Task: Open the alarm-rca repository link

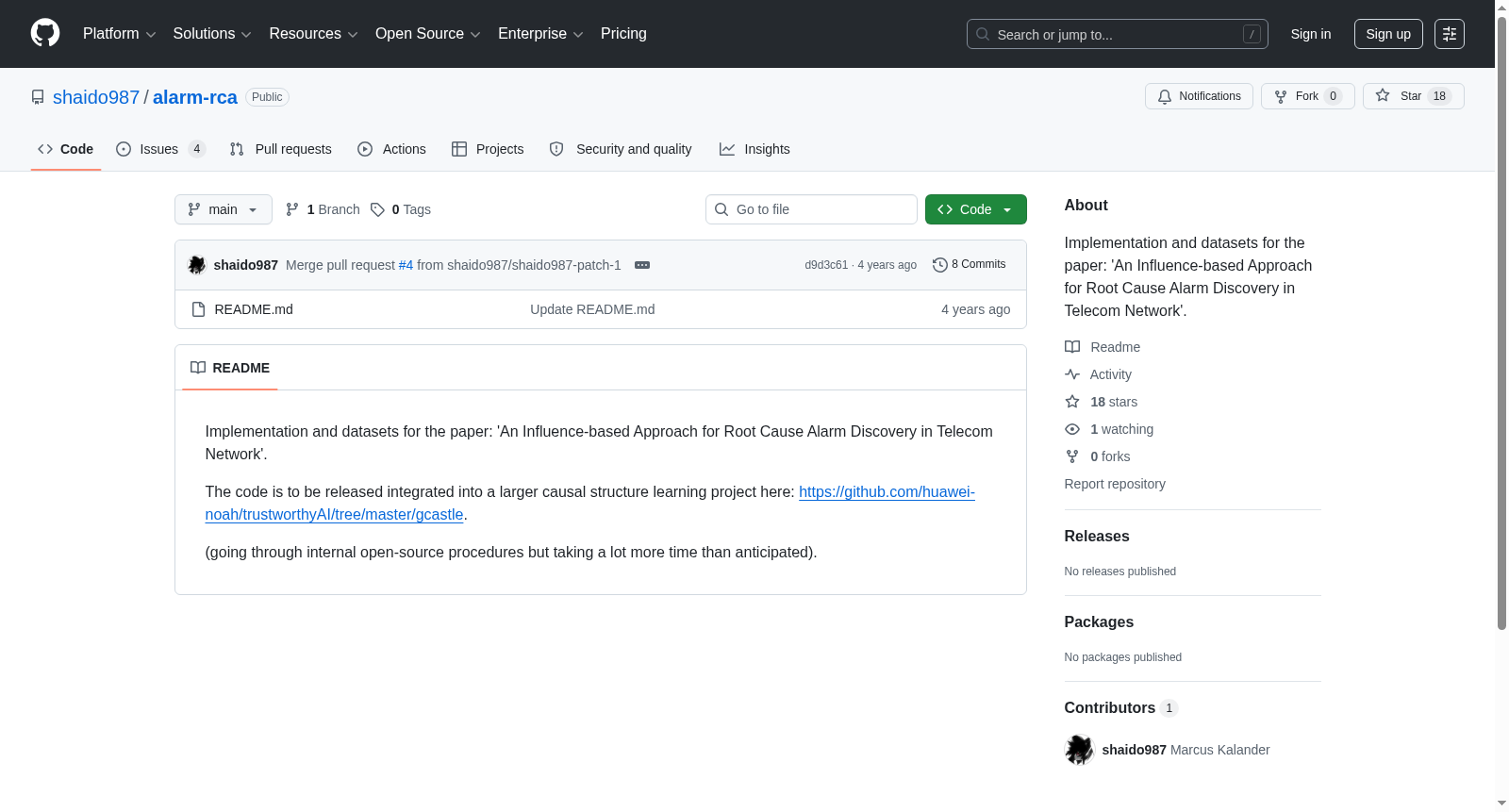Action: (x=195, y=97)
